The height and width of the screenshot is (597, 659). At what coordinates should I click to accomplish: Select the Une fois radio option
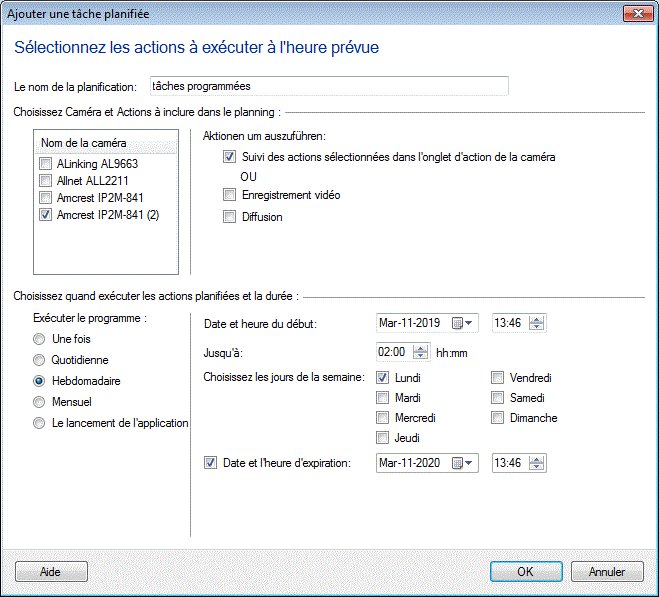coord(40,339)
